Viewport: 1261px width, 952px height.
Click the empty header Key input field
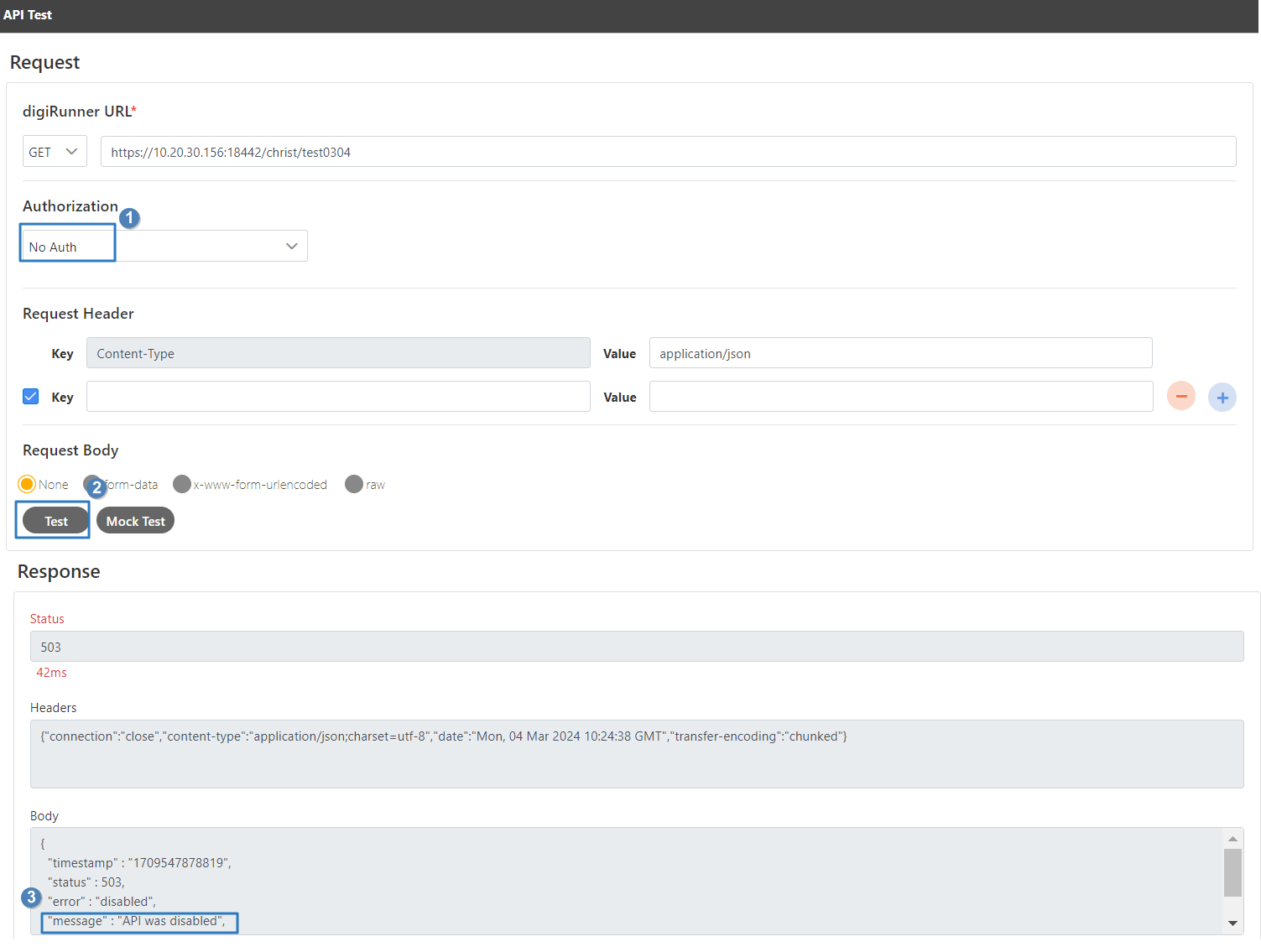(x=338, y=397)
